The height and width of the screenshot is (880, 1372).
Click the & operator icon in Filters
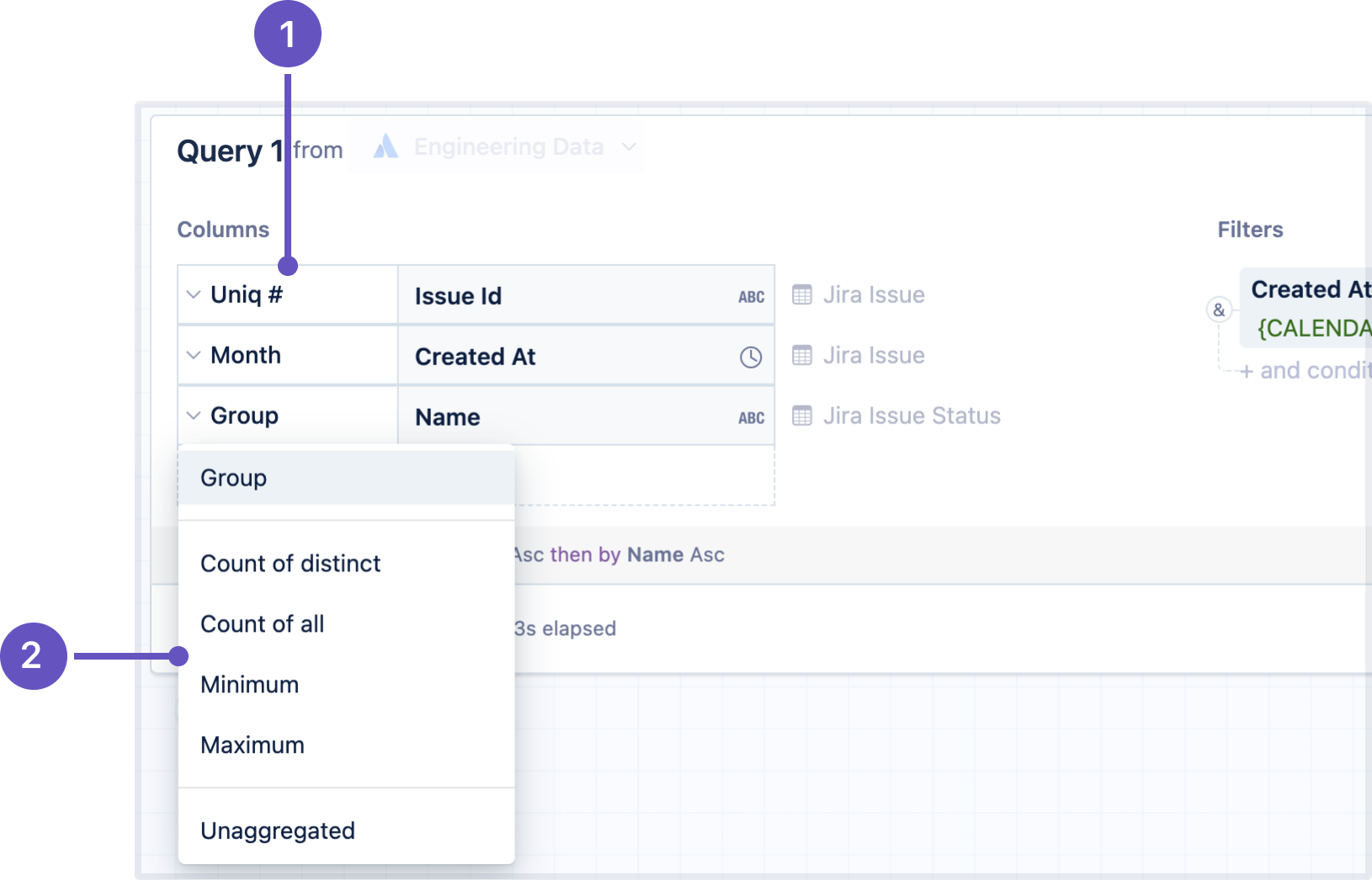coord(1220,310)
